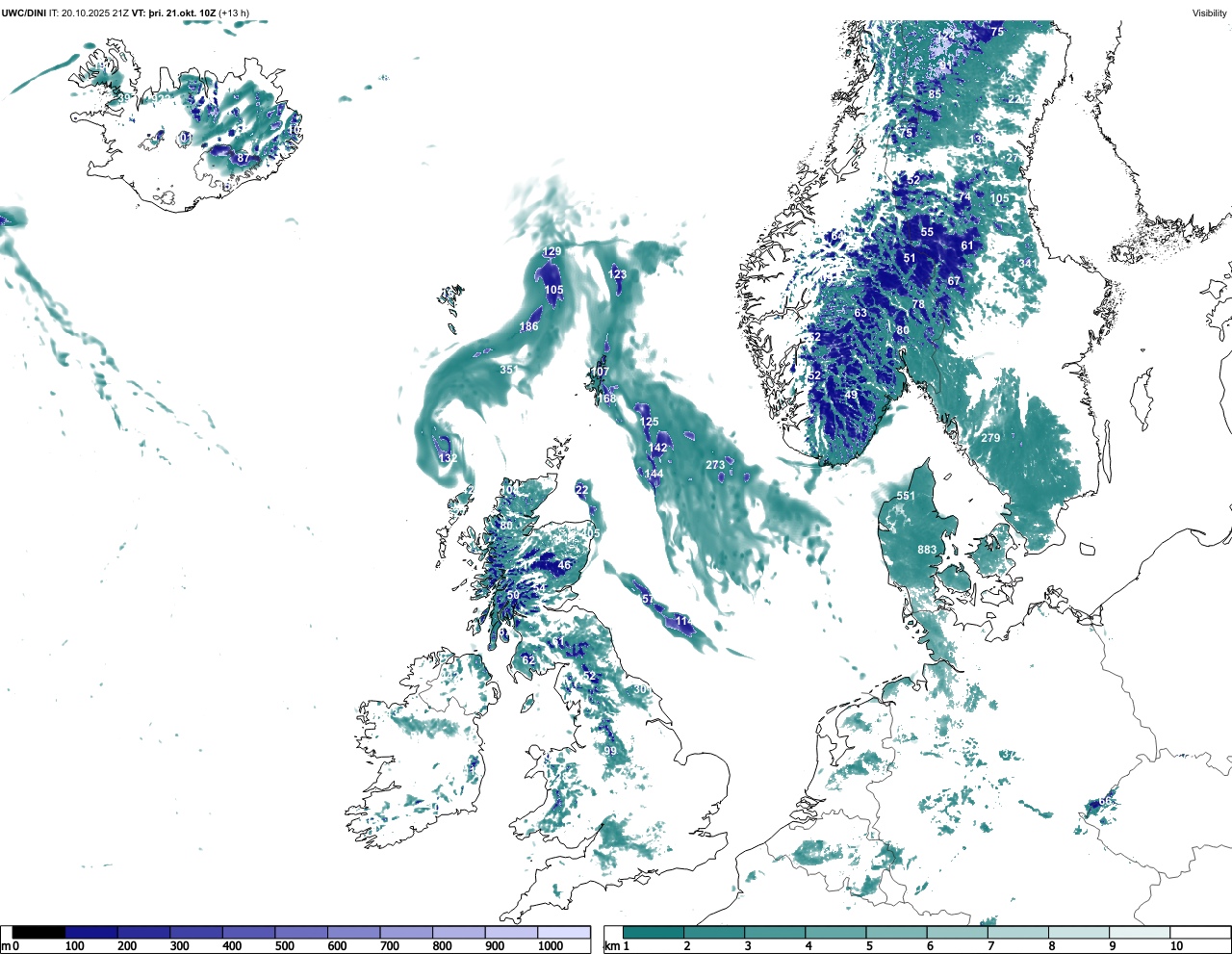Click the 551 value in northern Denmark
The height and width of the screenshot is (954, 1232).
[x=906, y=496]
